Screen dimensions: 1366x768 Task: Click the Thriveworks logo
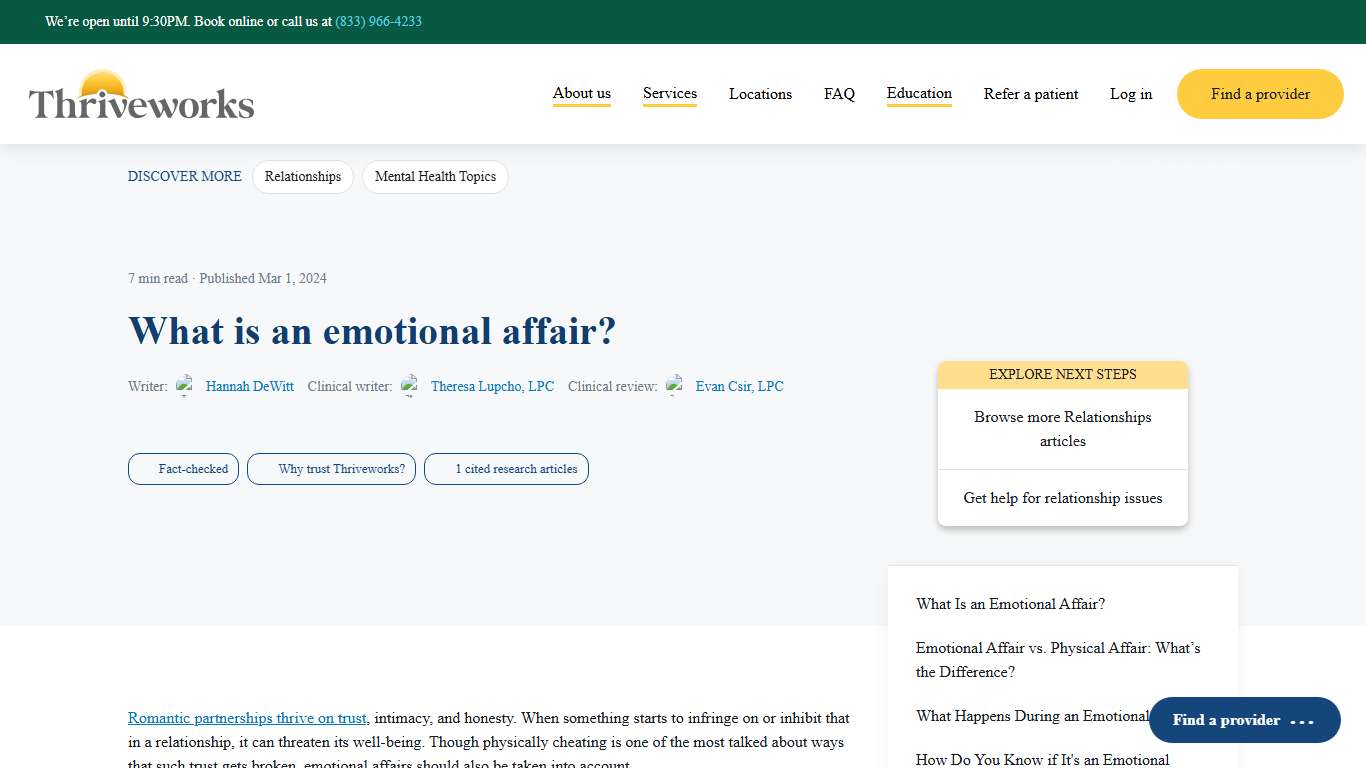click(x=140, y=93)
